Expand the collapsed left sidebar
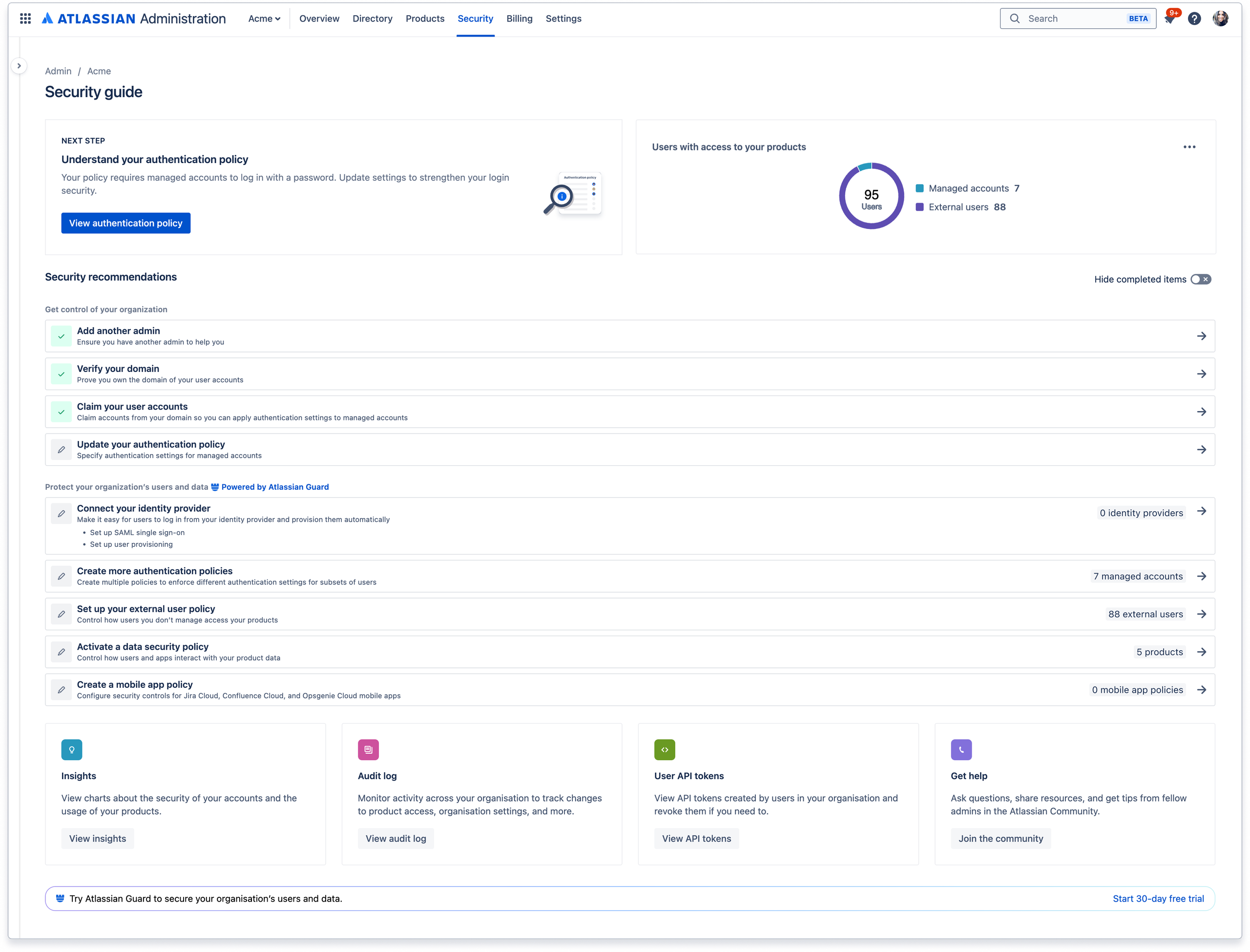1250x952 pixels. [19, 66]
